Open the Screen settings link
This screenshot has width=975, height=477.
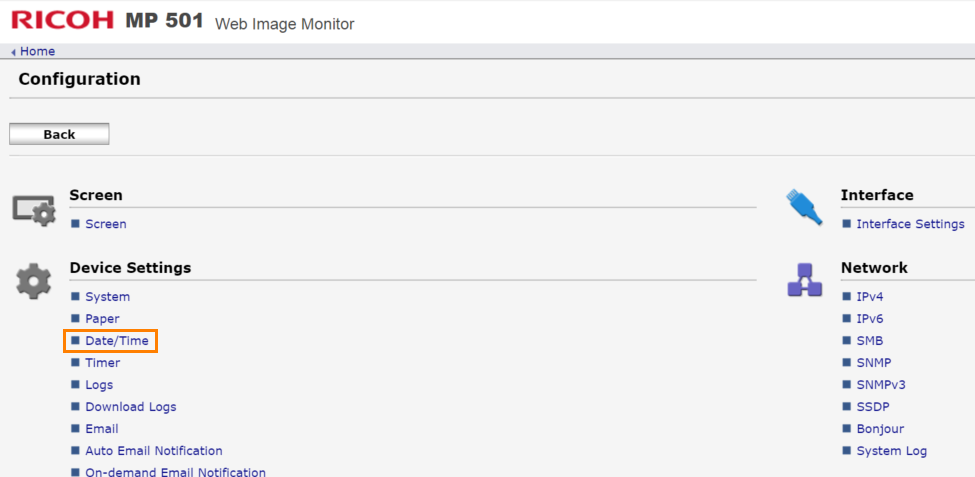coord(105,224)
